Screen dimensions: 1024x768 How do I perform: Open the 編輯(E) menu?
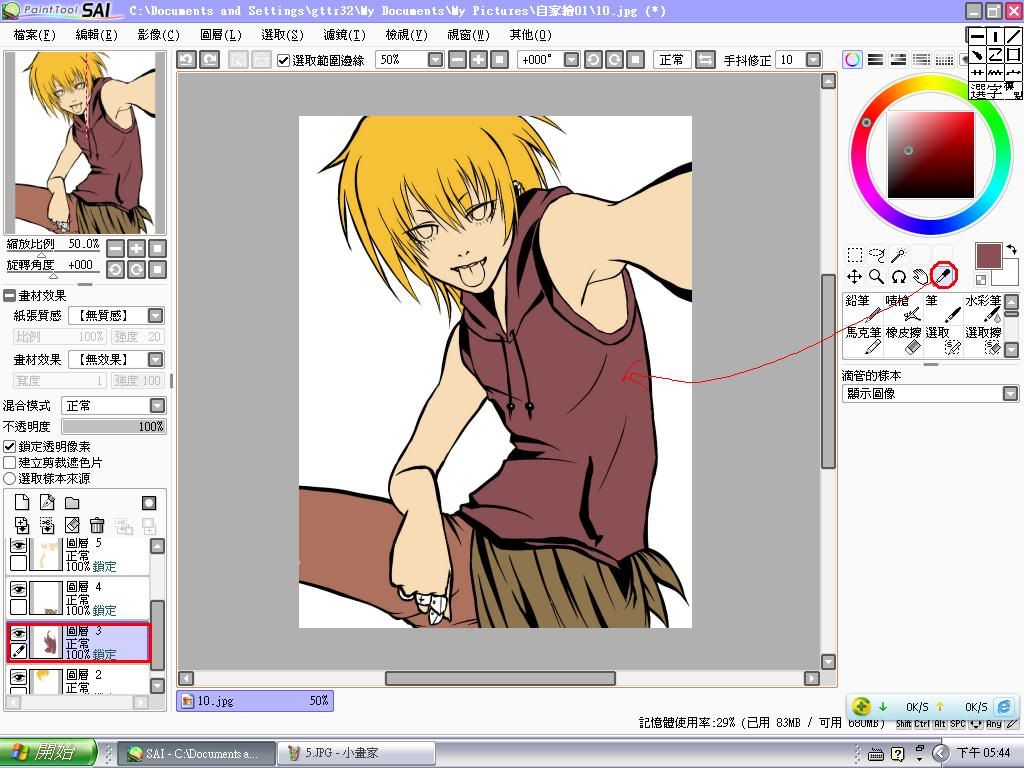tap(97, 35)
